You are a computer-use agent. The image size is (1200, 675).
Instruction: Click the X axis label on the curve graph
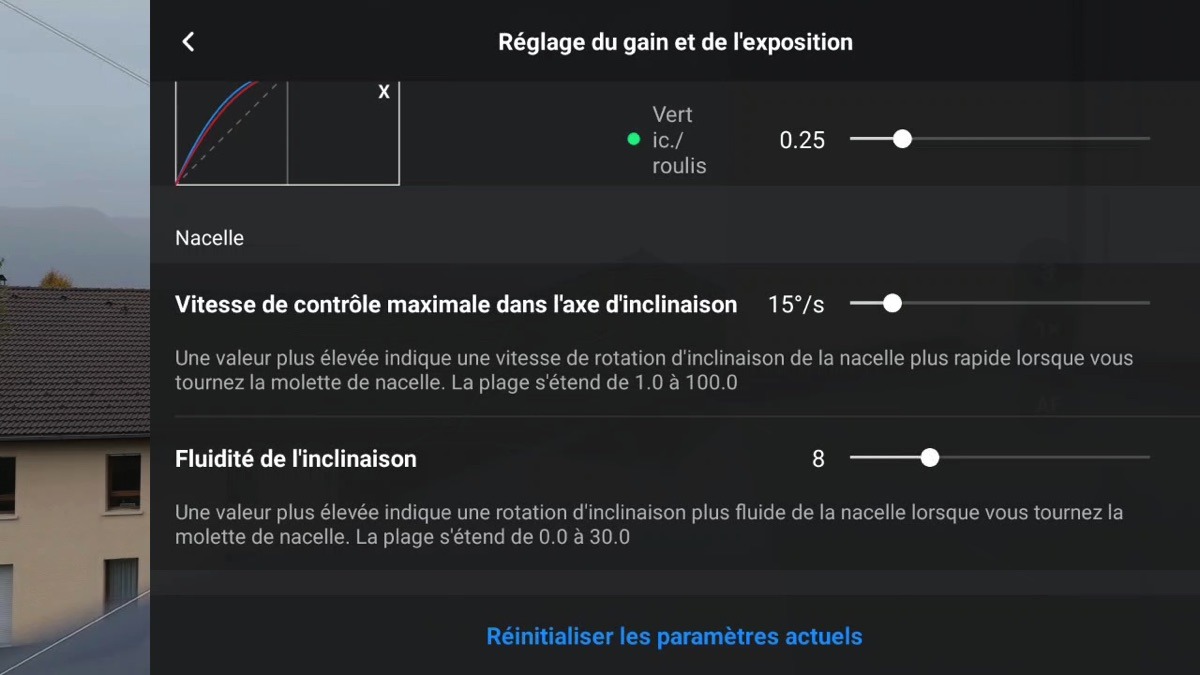[x=384, y=92]
